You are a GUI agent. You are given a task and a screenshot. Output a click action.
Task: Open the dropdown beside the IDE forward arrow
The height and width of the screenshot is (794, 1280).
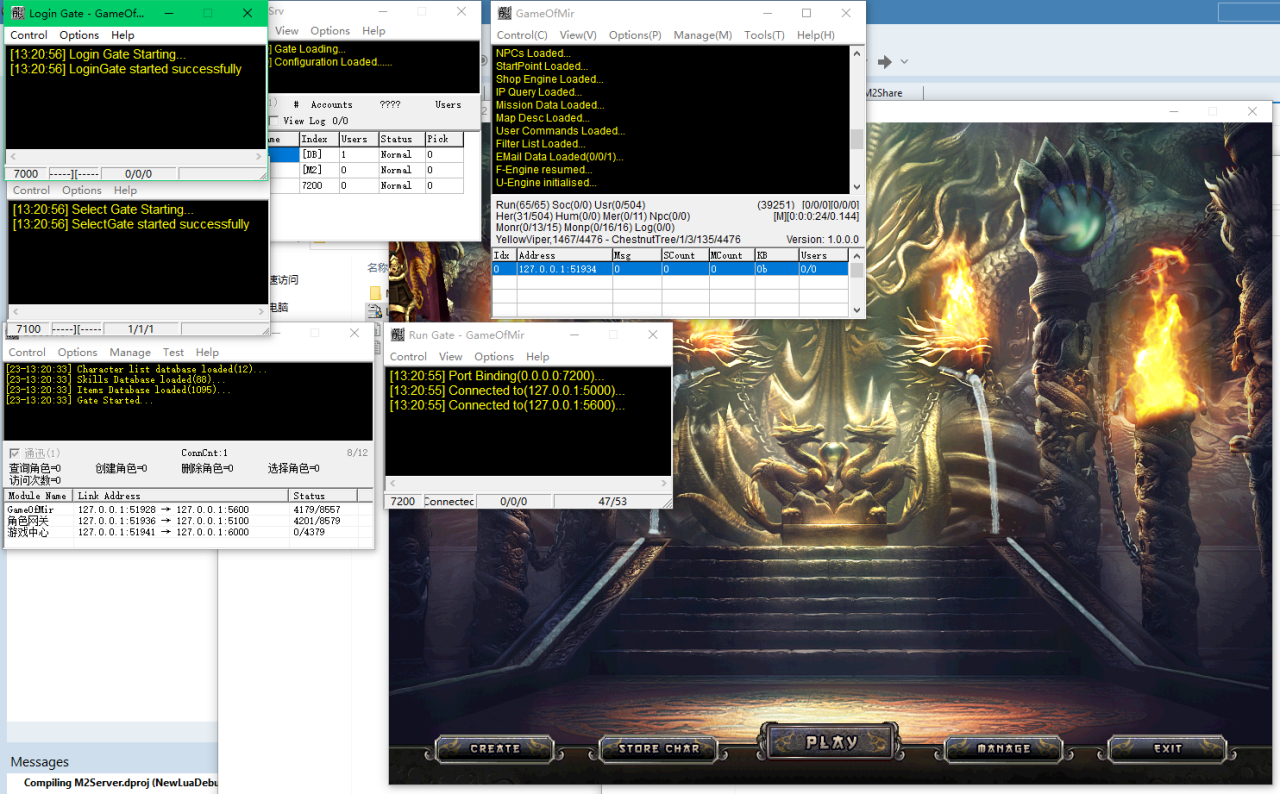(905, 62)
